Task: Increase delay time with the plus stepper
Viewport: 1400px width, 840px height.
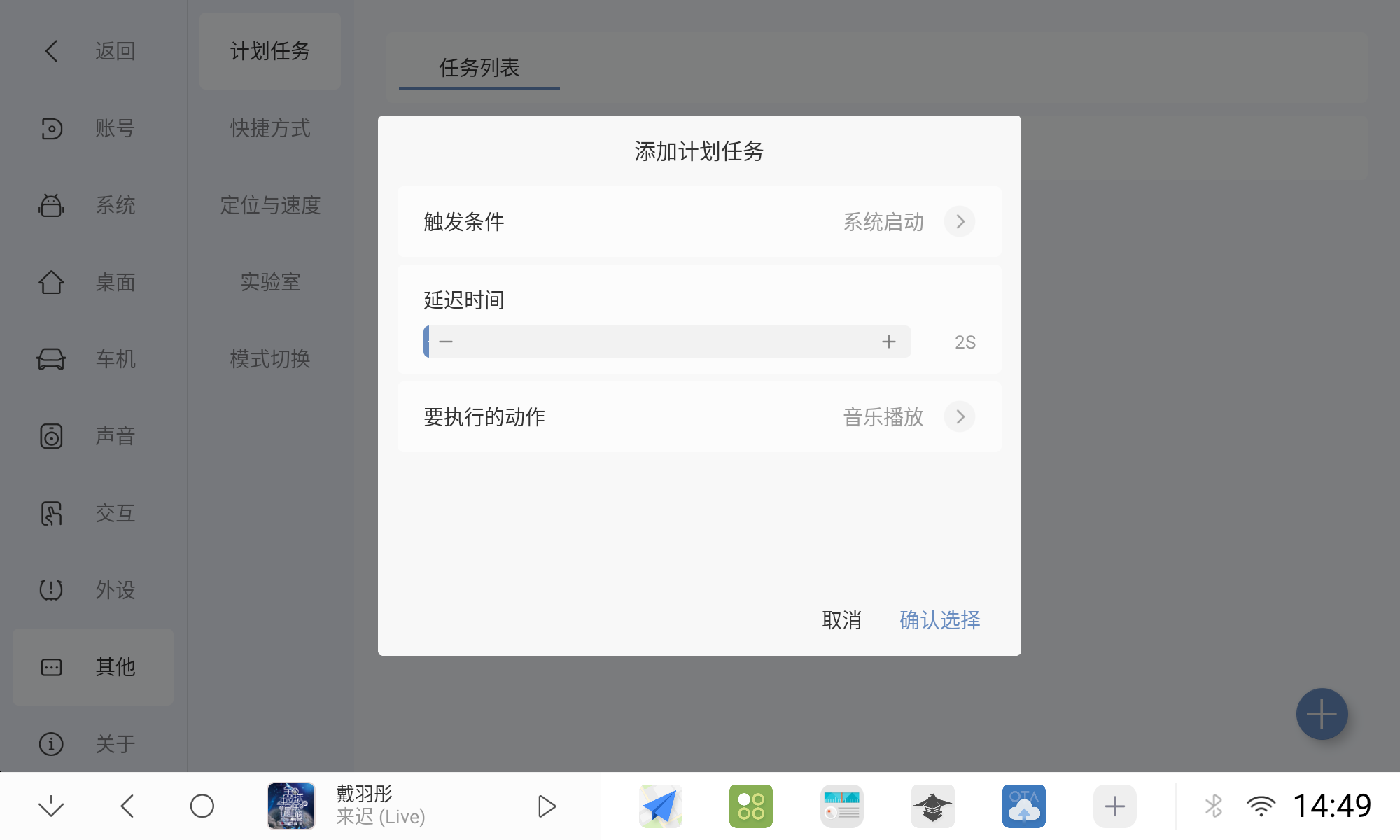Action: [x=888, y=342]
